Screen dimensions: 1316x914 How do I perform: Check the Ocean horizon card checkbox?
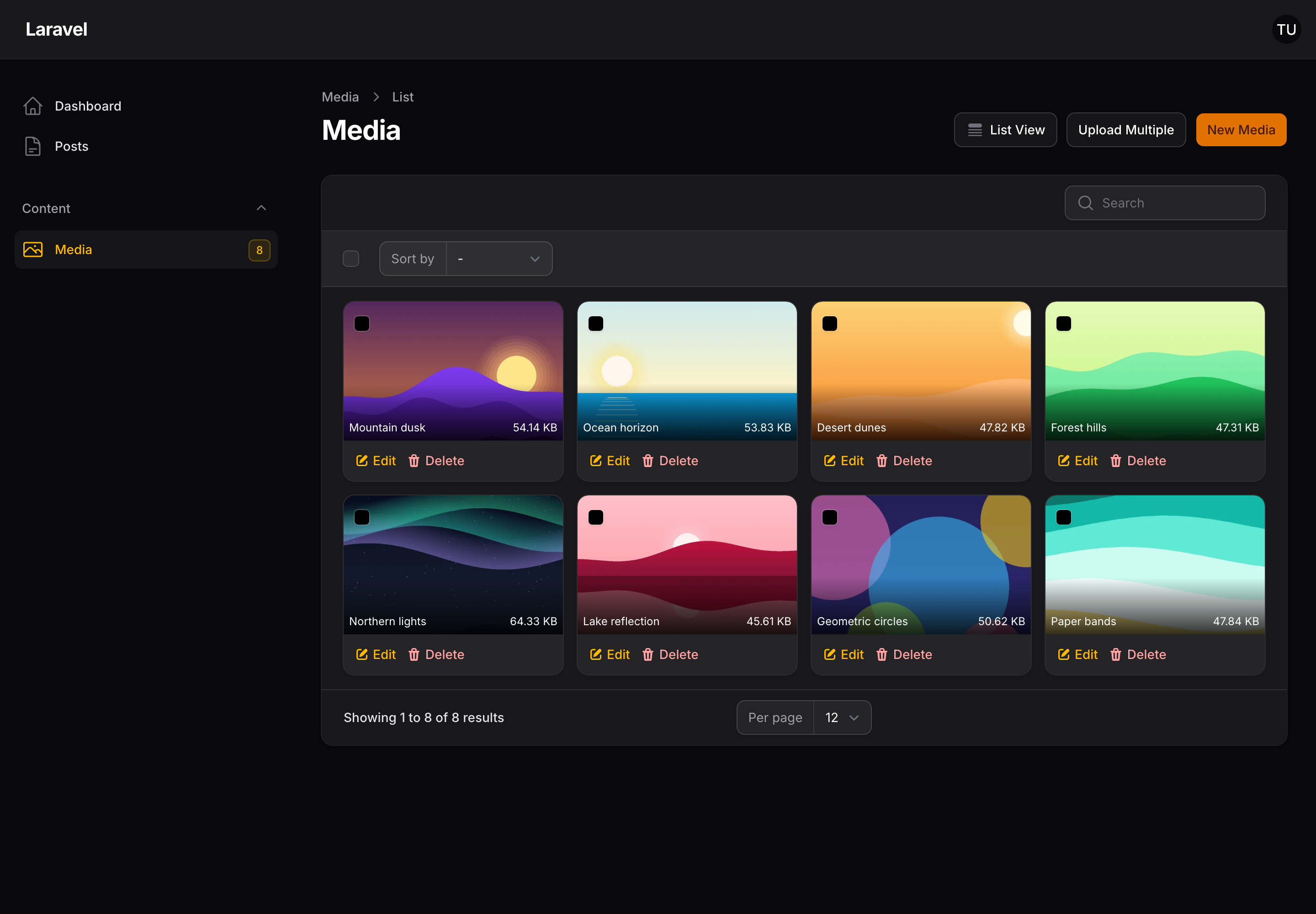595,324
